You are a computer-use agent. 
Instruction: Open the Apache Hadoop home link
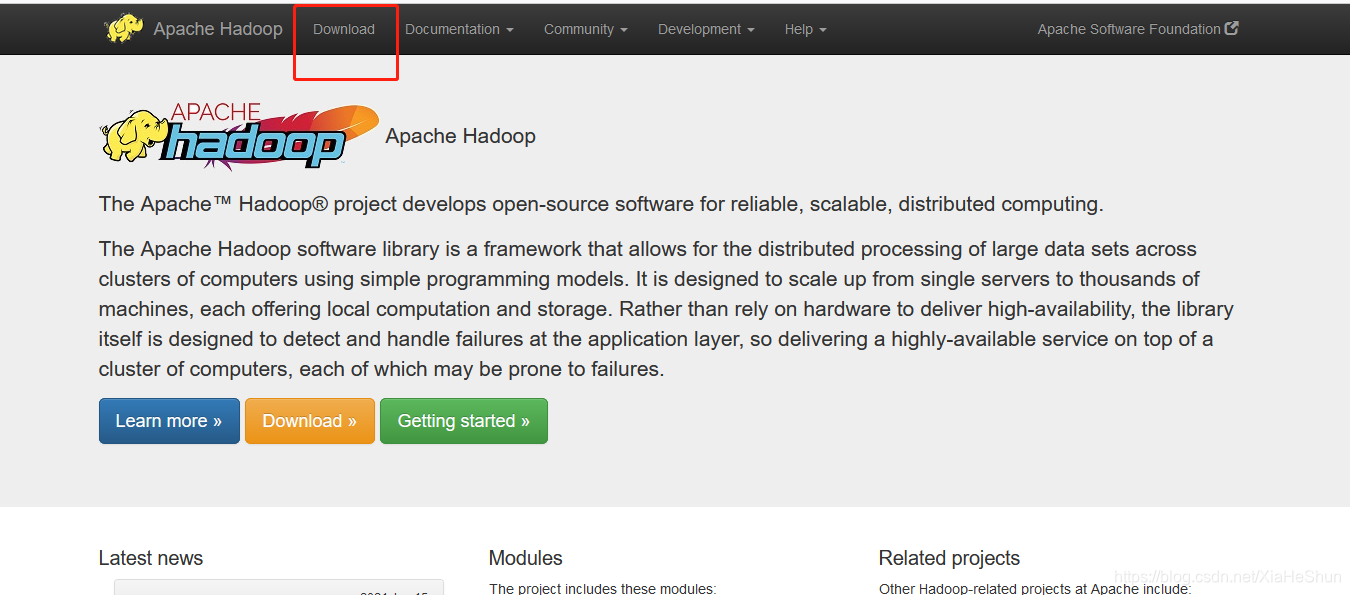[x=218, y=29]
